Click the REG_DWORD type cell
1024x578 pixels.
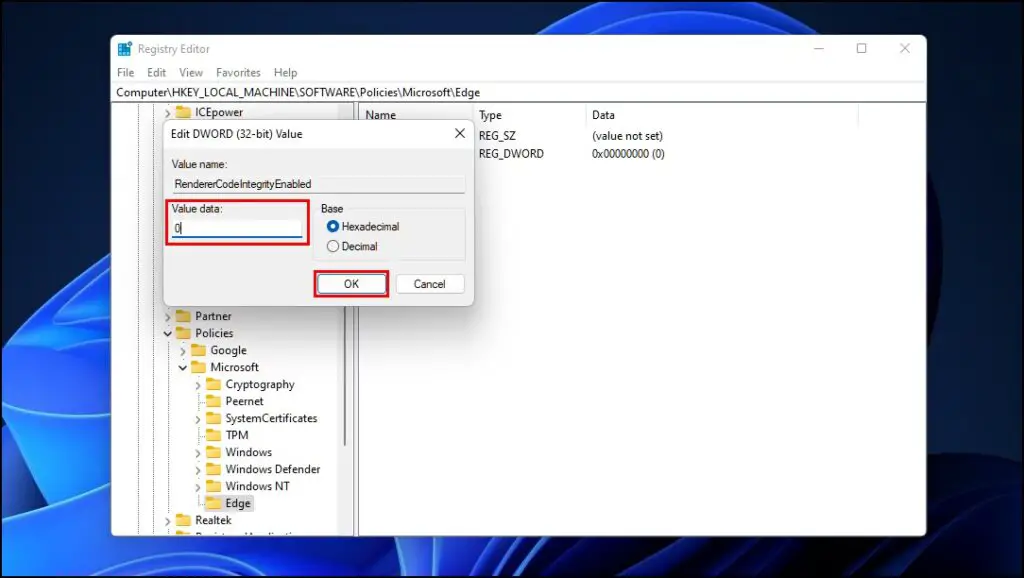(511, 154)
